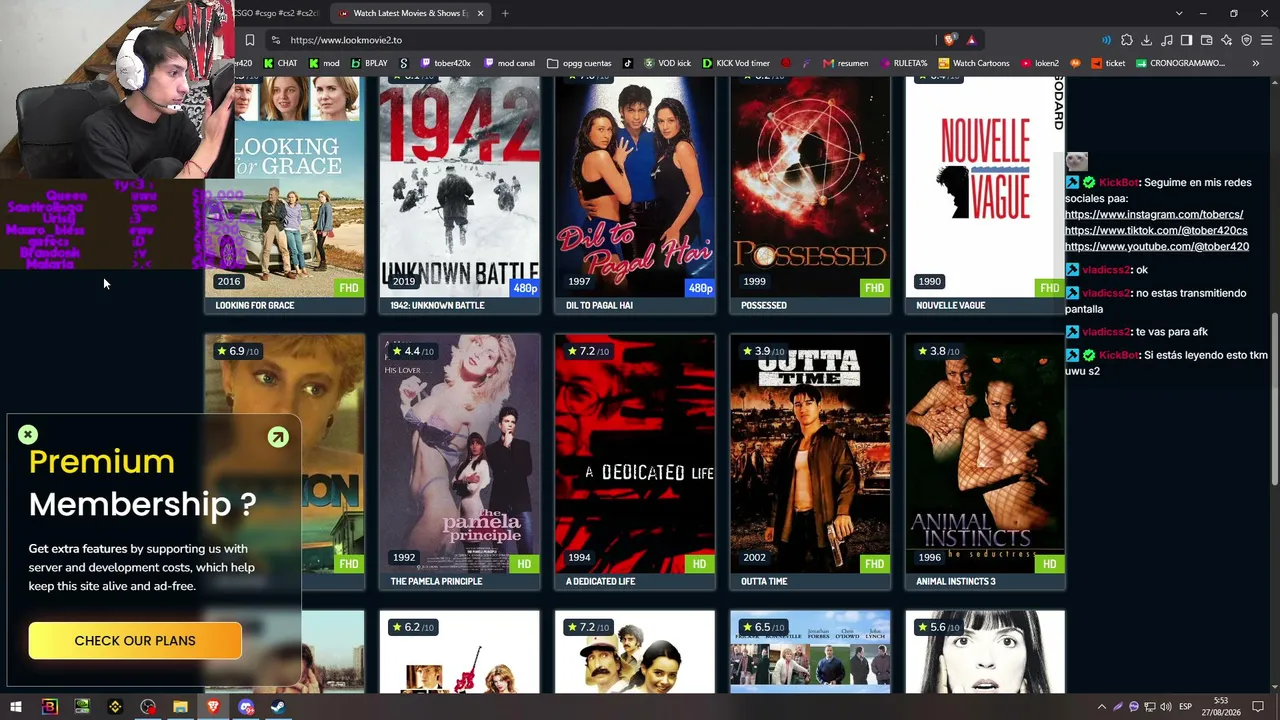Image resolution: width=1280 pixels, height=720 pixels.
Task: Open A Dedicated Life movie poster
Action: point(634,454)
